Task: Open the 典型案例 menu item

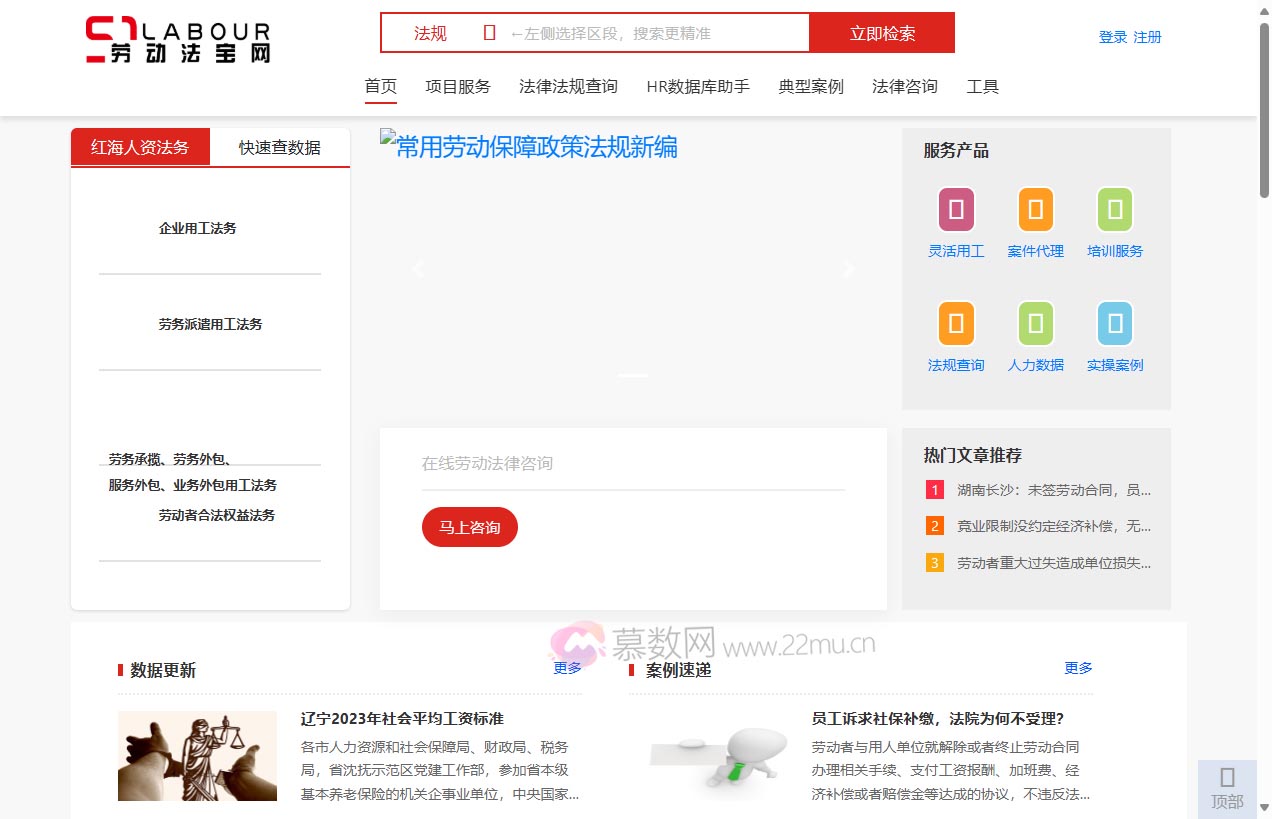Action: click(x=810, y=86)
